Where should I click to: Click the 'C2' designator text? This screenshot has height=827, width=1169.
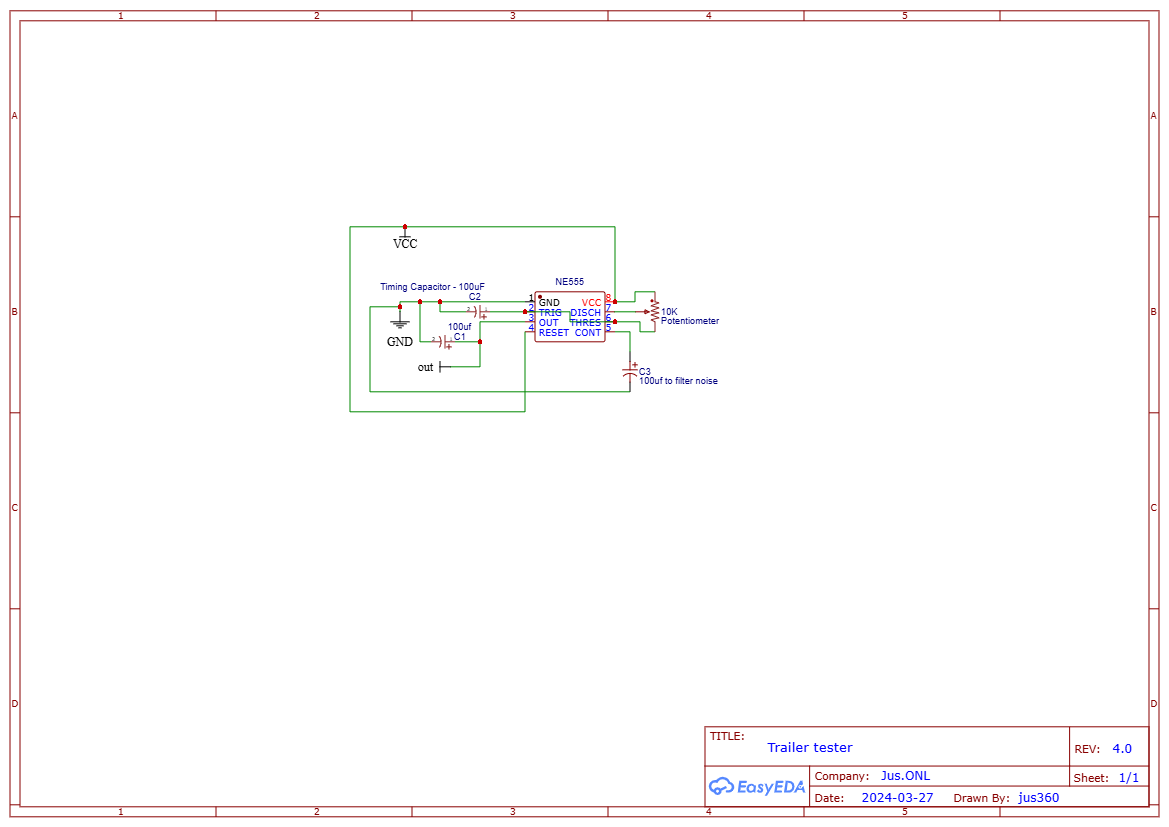pyautogui.click(x=475, y=297)
